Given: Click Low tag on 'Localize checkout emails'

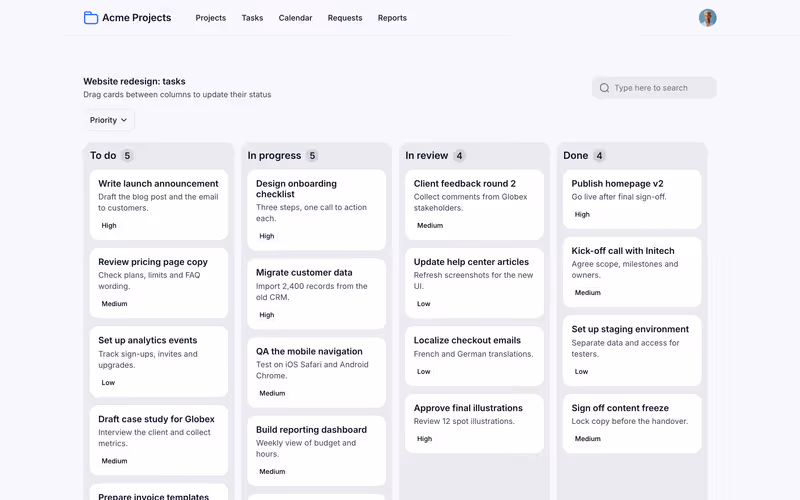Looking at the screenshot, I should point(423,371).
